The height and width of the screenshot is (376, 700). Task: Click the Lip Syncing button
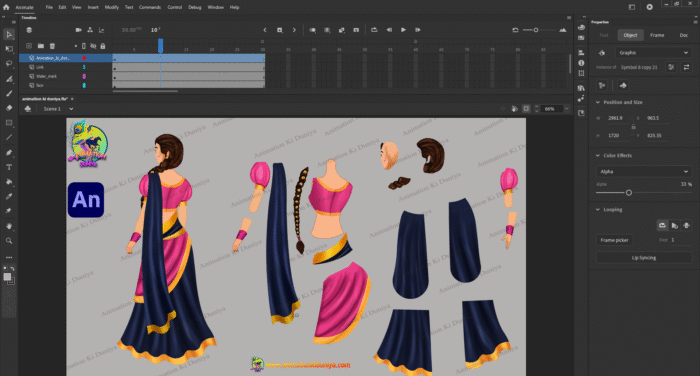click(x=644, y=258)
